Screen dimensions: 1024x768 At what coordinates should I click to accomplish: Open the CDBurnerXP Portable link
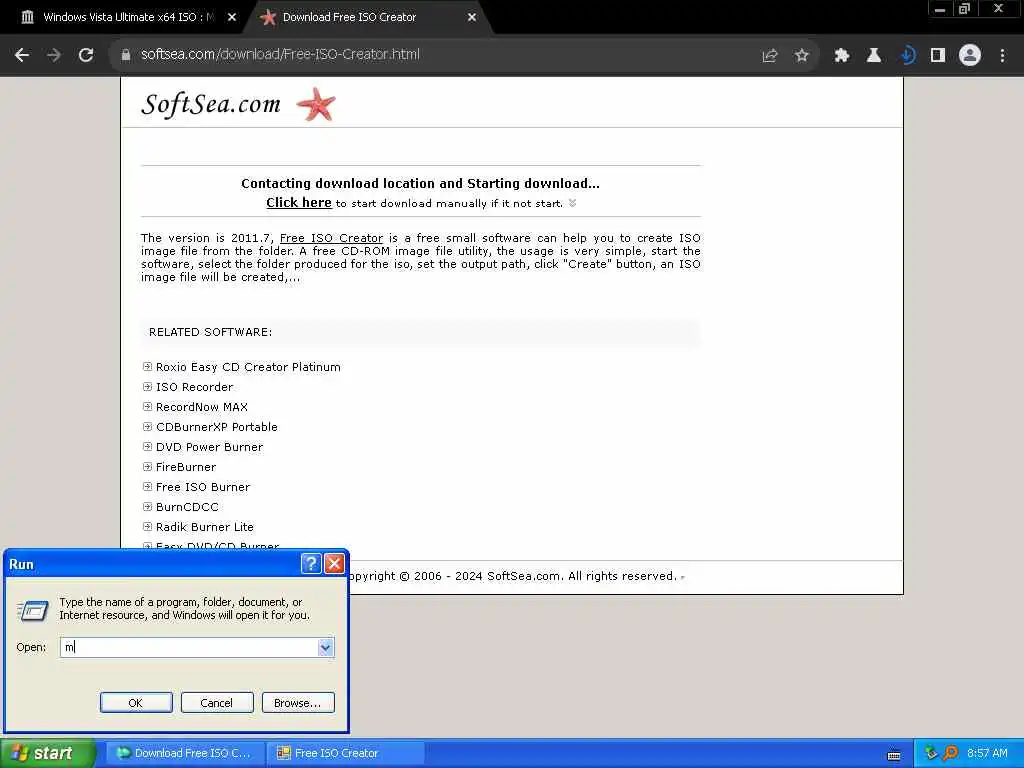[x=217, y=427]
